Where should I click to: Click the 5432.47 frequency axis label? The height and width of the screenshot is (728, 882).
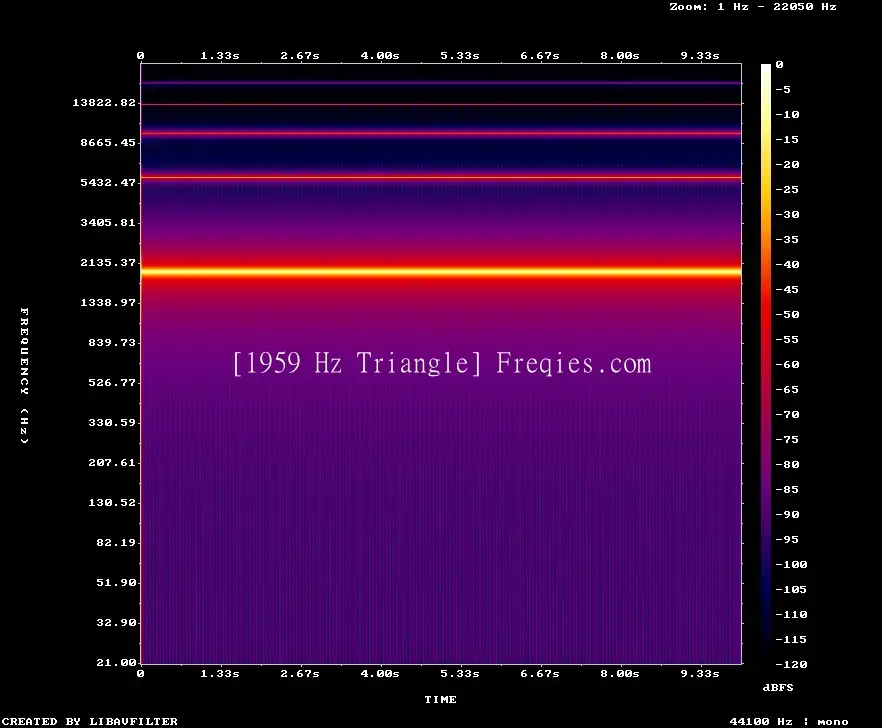tap(108, 182)
